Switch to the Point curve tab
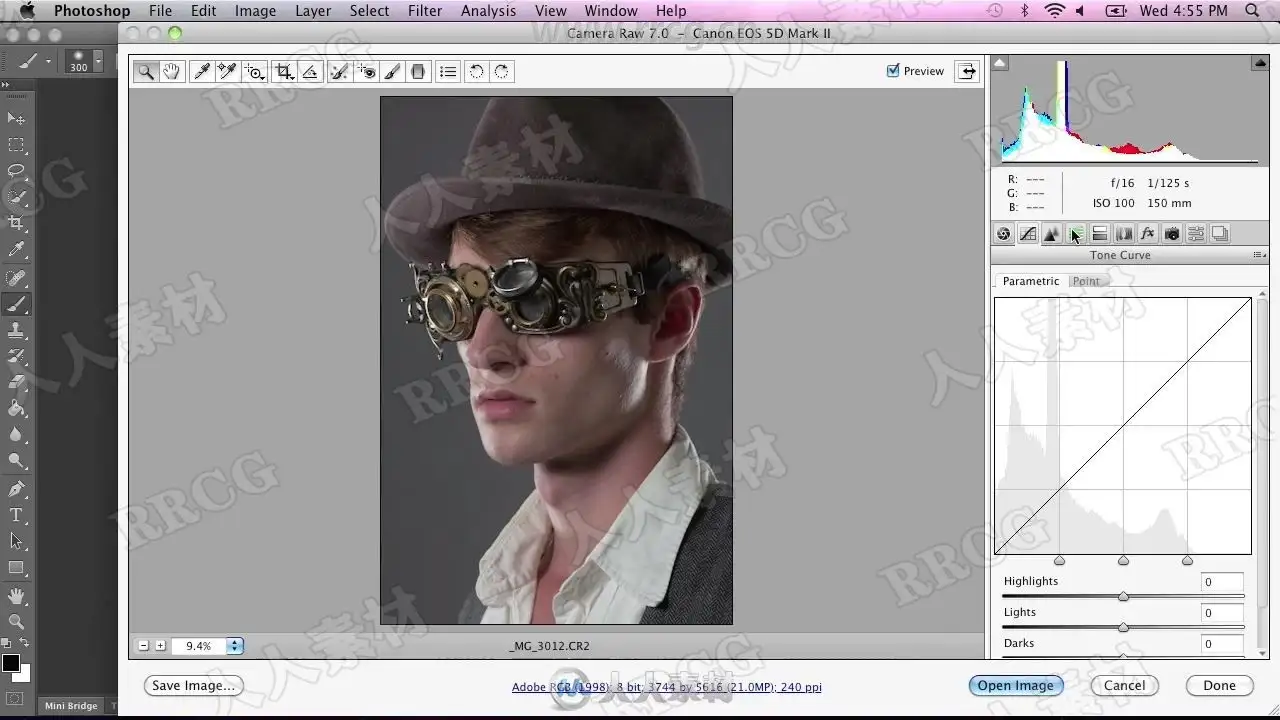The width and height of the screenshot is (1280, 720). tap(1086, 281)
